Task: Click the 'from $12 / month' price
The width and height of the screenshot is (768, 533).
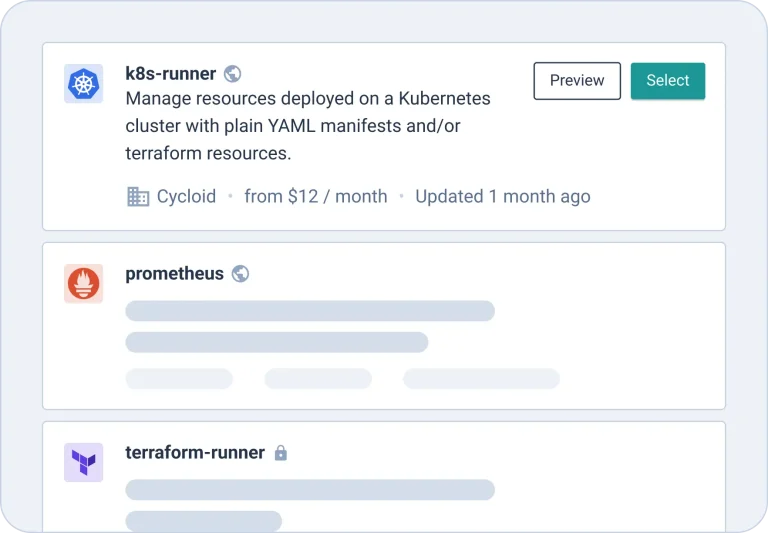Action: coord(316,196)
